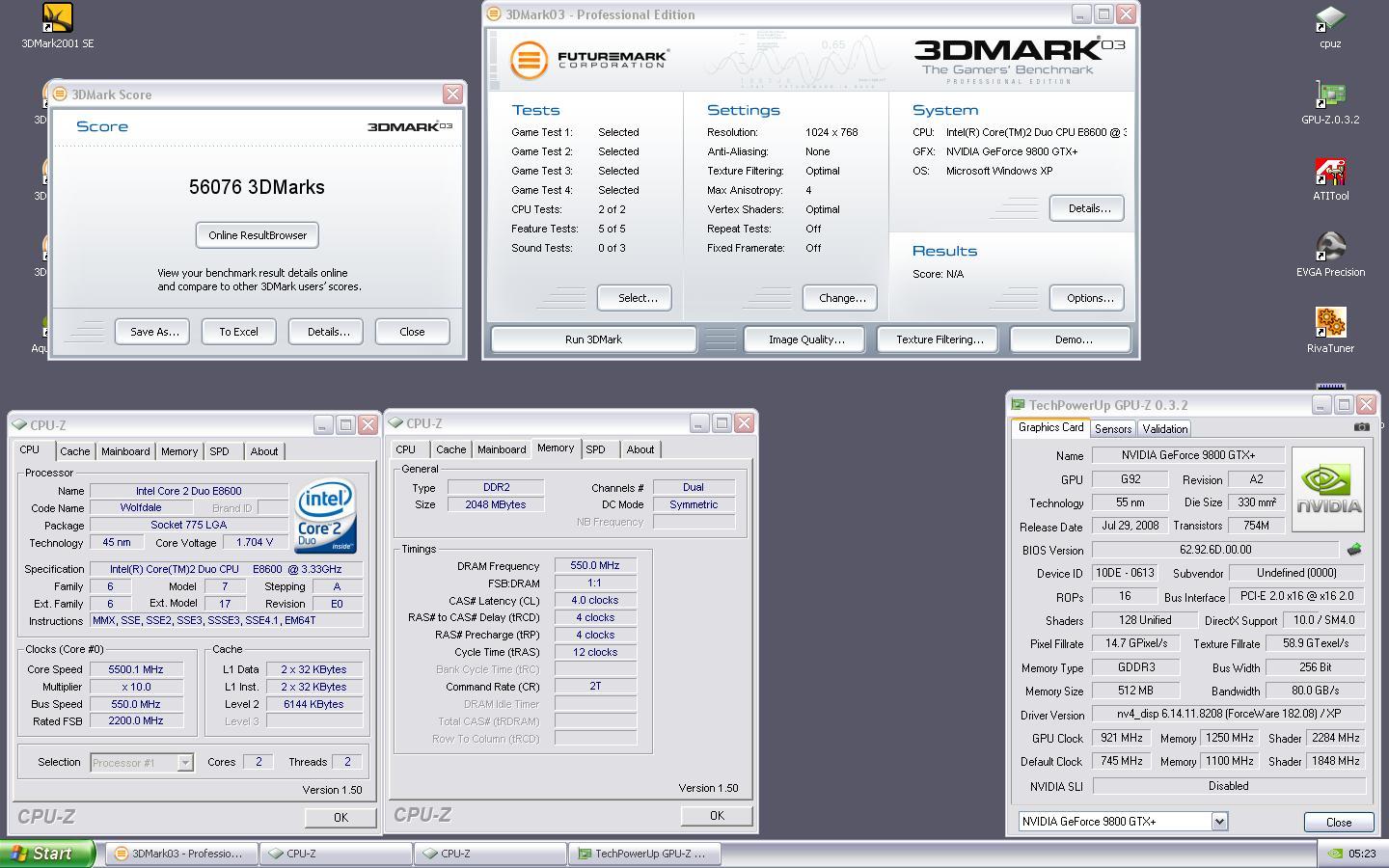This screenshot has width=1389, height=868.
Task: Click the Intel Core 2 Duo logo in CPU-Z
Action: (326, 518)
